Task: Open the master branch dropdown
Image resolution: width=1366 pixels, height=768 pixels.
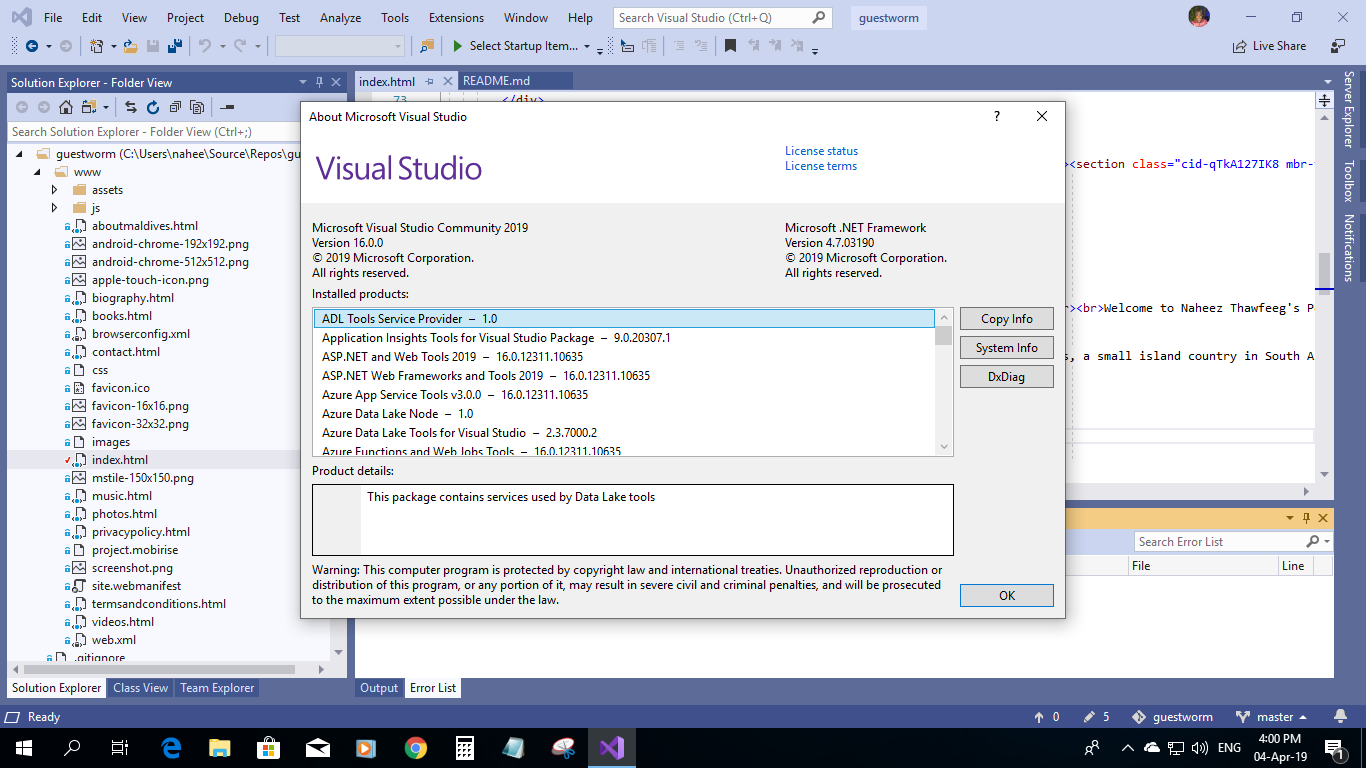Action: (x=1271, y=717)
